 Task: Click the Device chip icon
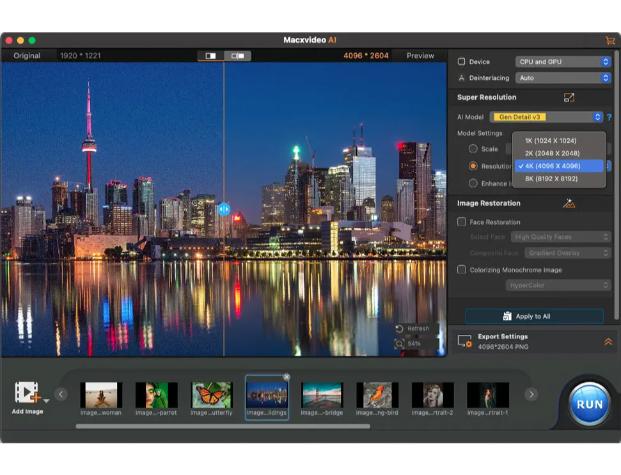pyautogui.click(x=461, y=61)
